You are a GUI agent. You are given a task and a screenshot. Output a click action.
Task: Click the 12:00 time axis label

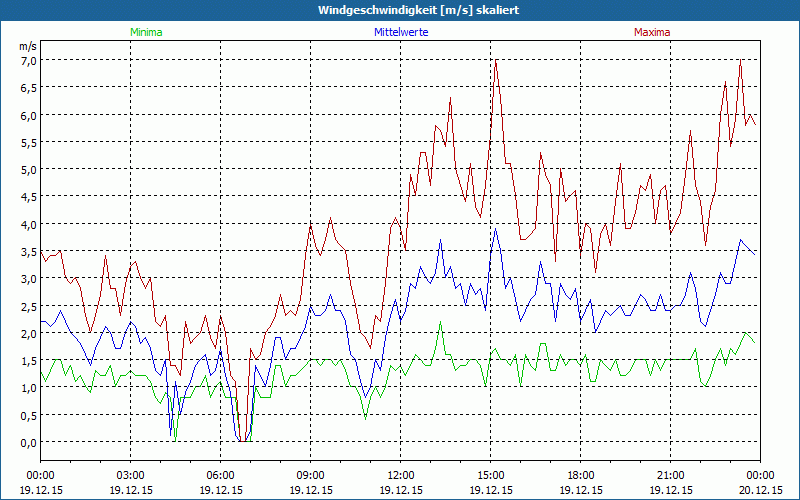point(401,476)
